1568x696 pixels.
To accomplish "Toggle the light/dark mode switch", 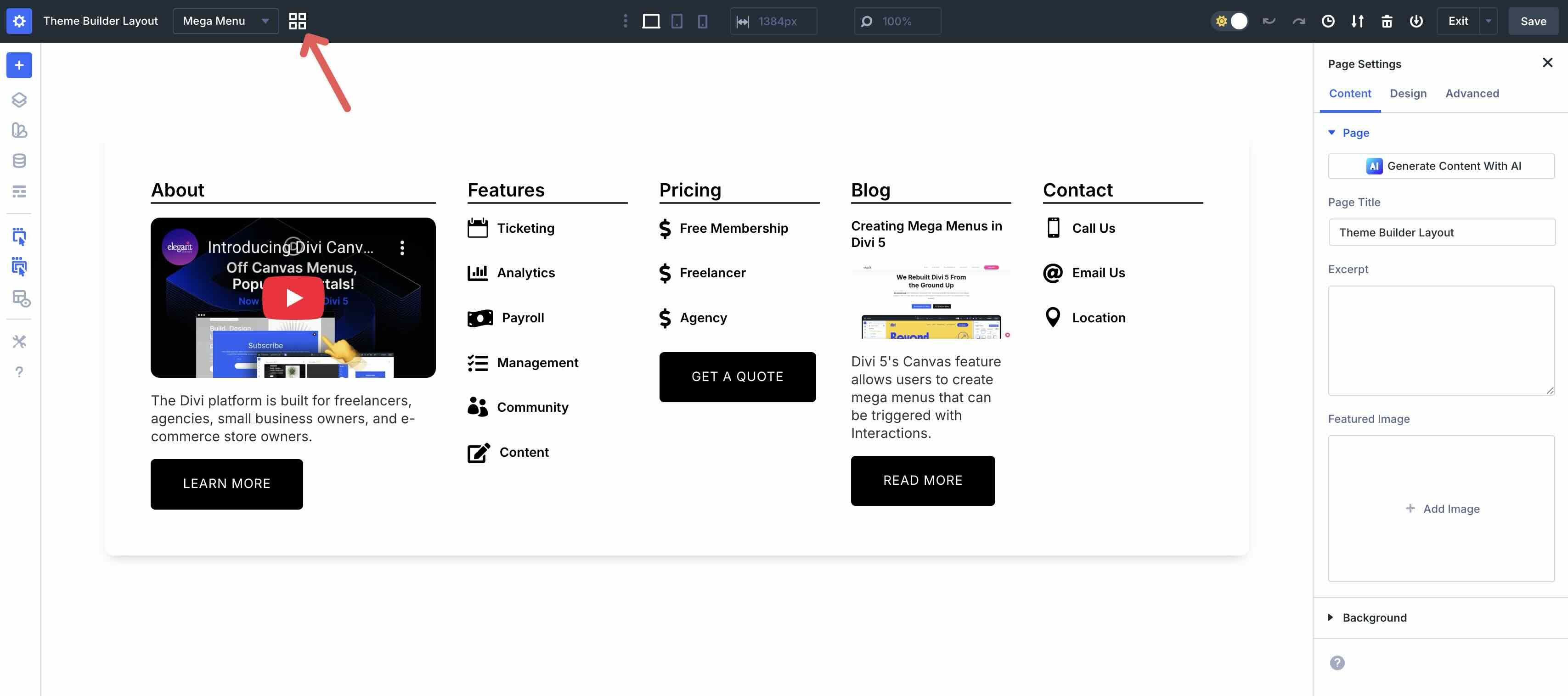I will [1231, 21].
